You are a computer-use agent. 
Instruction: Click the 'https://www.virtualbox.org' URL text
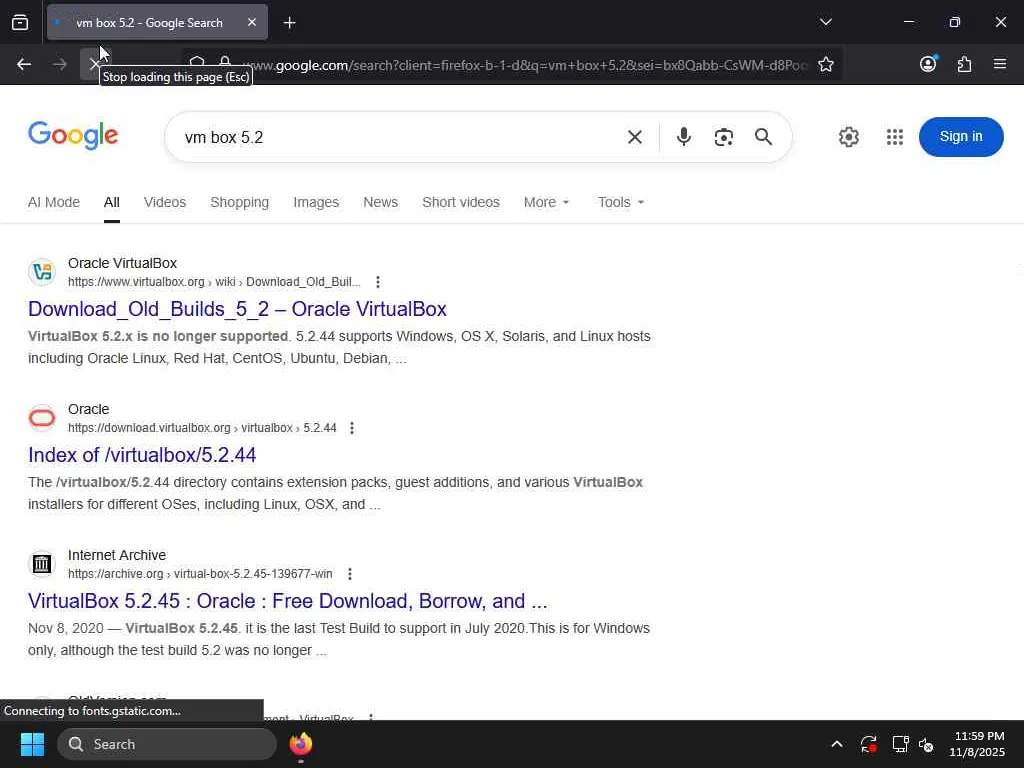(136, 282)
